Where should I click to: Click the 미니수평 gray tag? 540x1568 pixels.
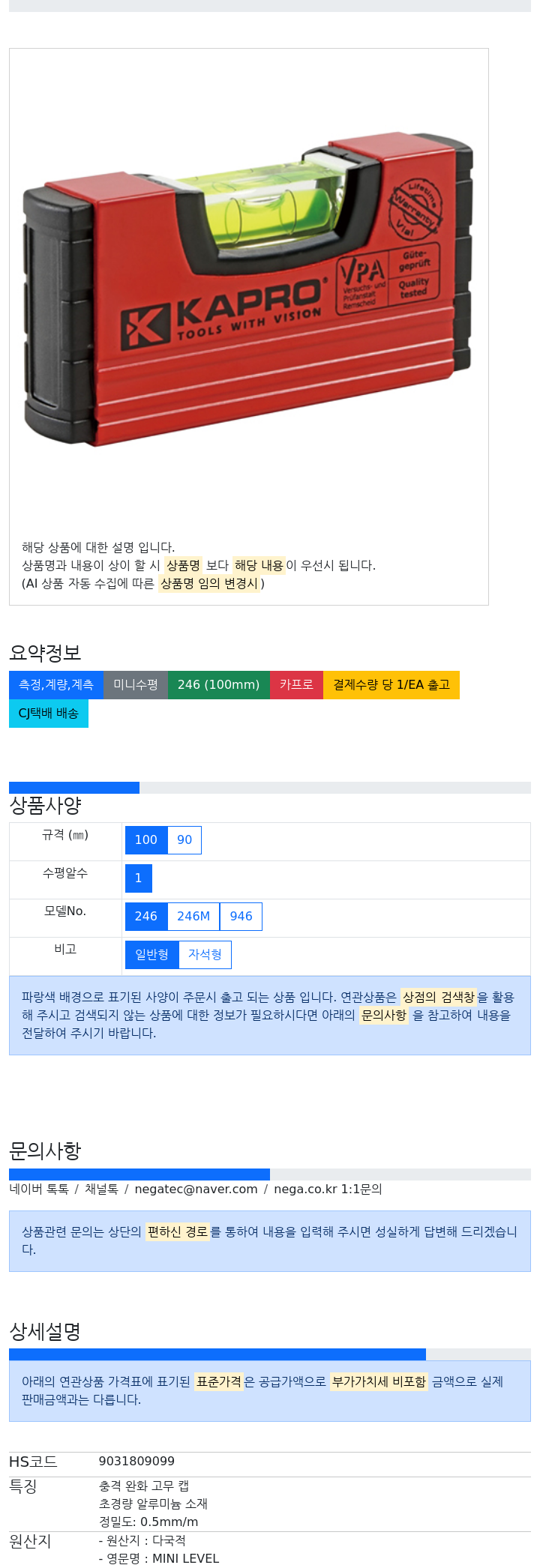point(136,685)
